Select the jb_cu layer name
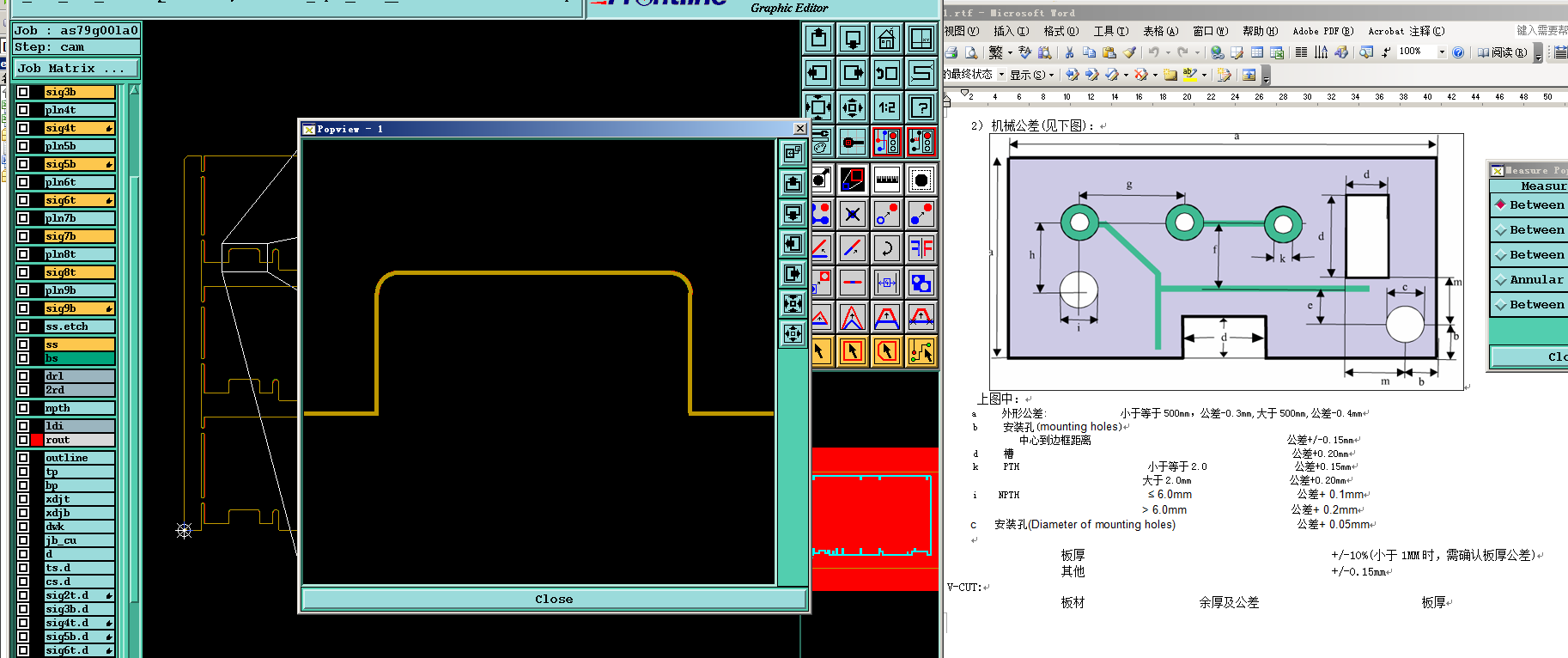The image size is (1568, 658). pyautogui.click(x=79, y=540)
